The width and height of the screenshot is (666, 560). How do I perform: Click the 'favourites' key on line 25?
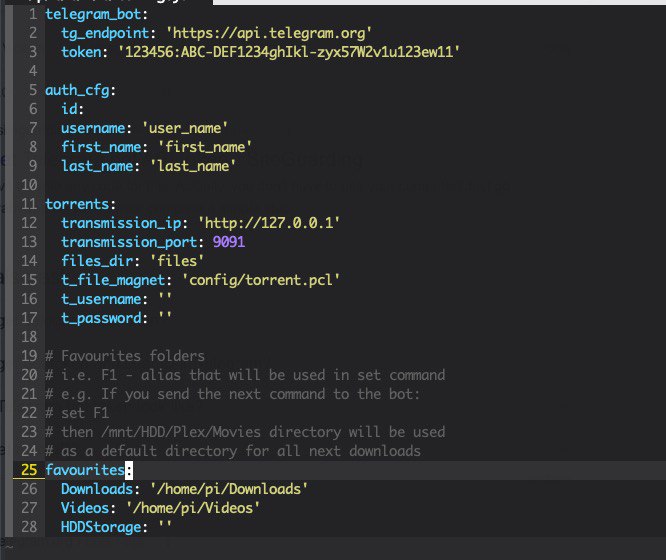(x=85, y=470)
